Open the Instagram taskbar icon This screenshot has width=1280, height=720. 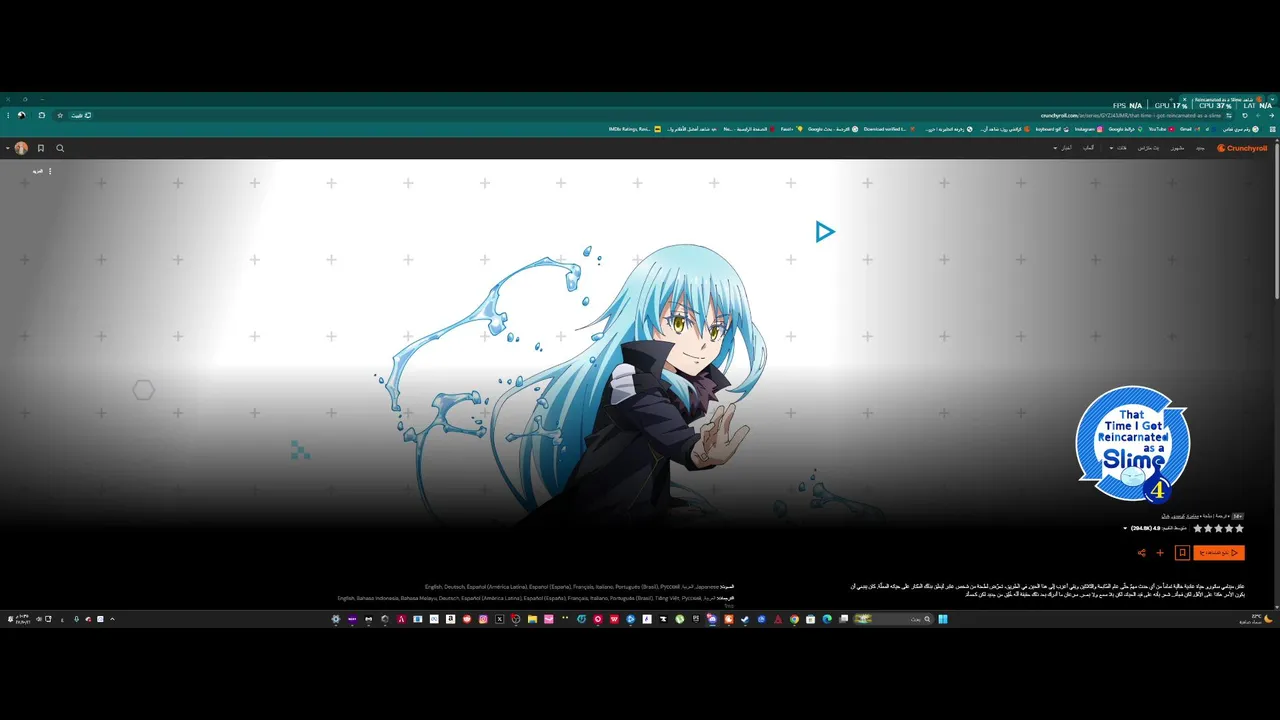pyautogui.click(x=483, y=619)
